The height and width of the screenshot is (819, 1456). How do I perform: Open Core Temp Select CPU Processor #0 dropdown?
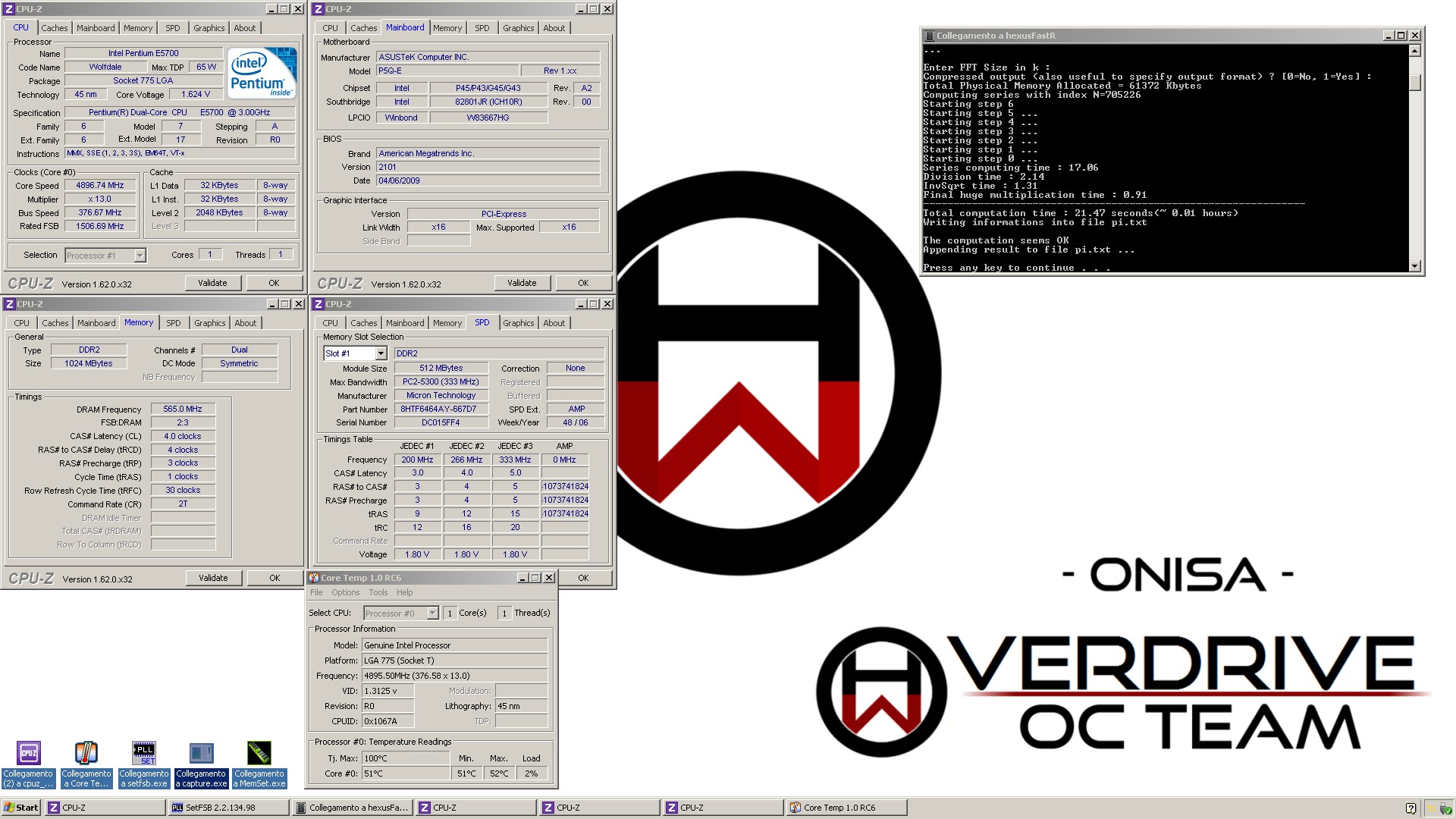(x=432, y=613)
